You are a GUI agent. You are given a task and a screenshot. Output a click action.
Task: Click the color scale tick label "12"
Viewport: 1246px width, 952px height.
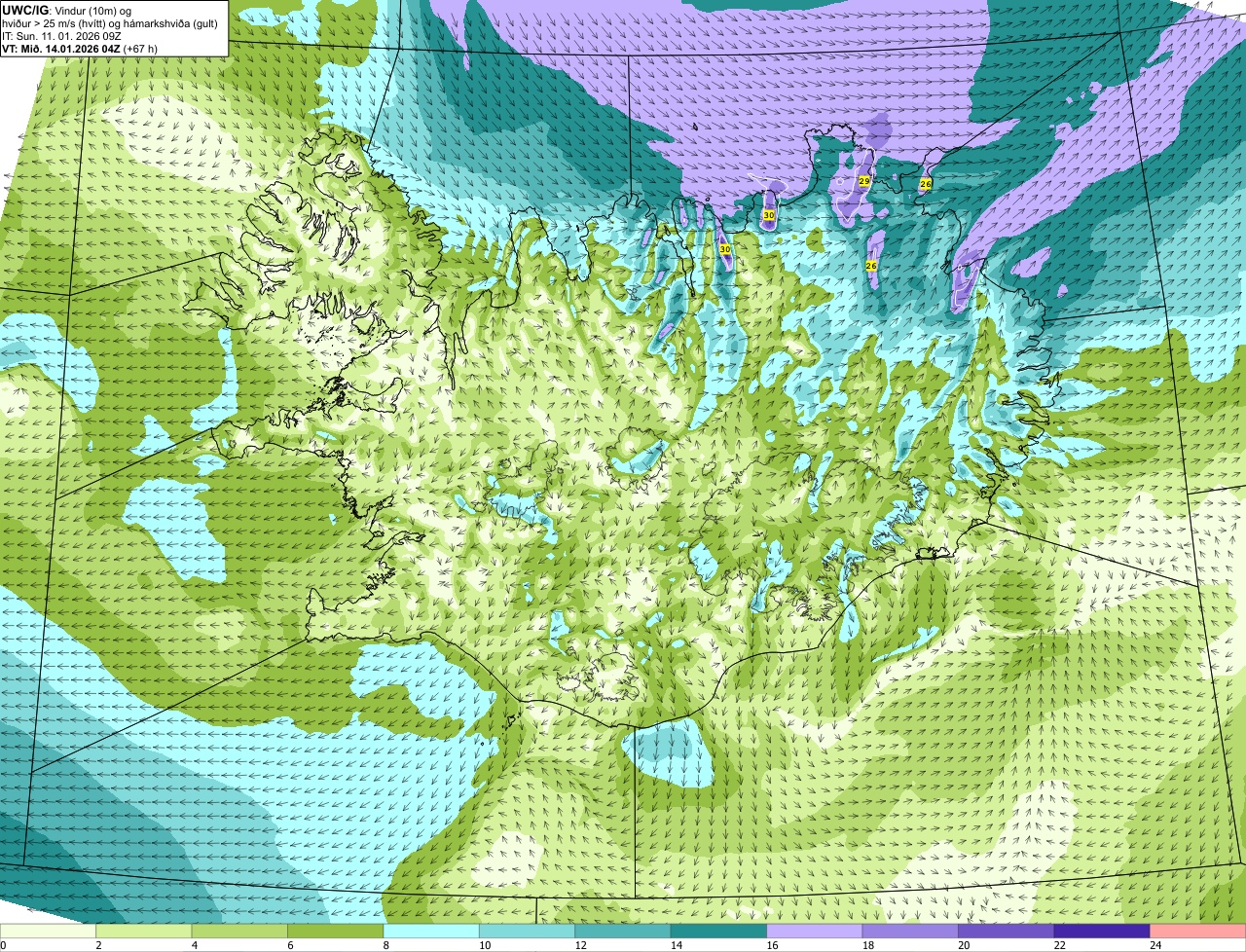click(580, 945)
